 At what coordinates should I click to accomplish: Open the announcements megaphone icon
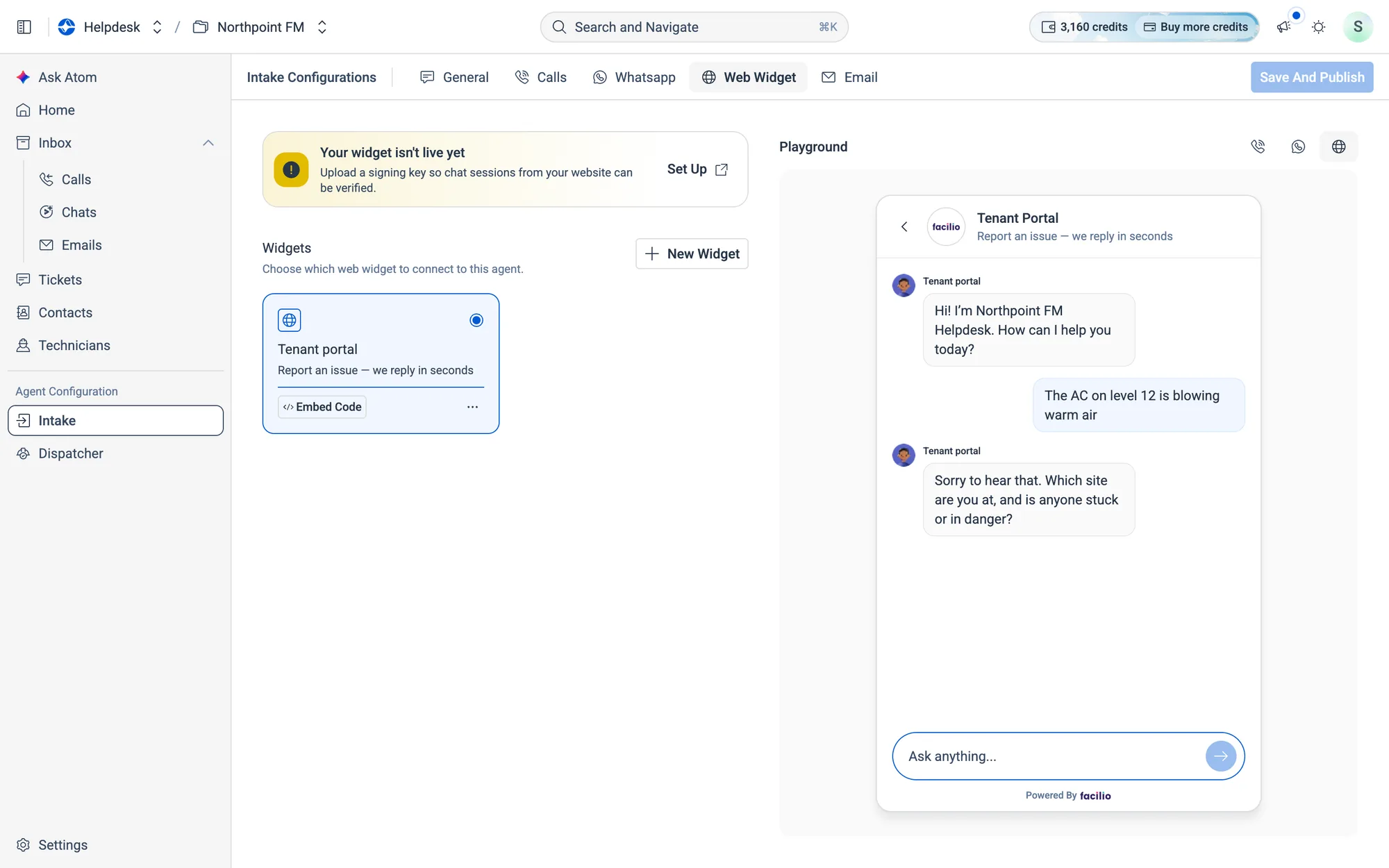1283,27
